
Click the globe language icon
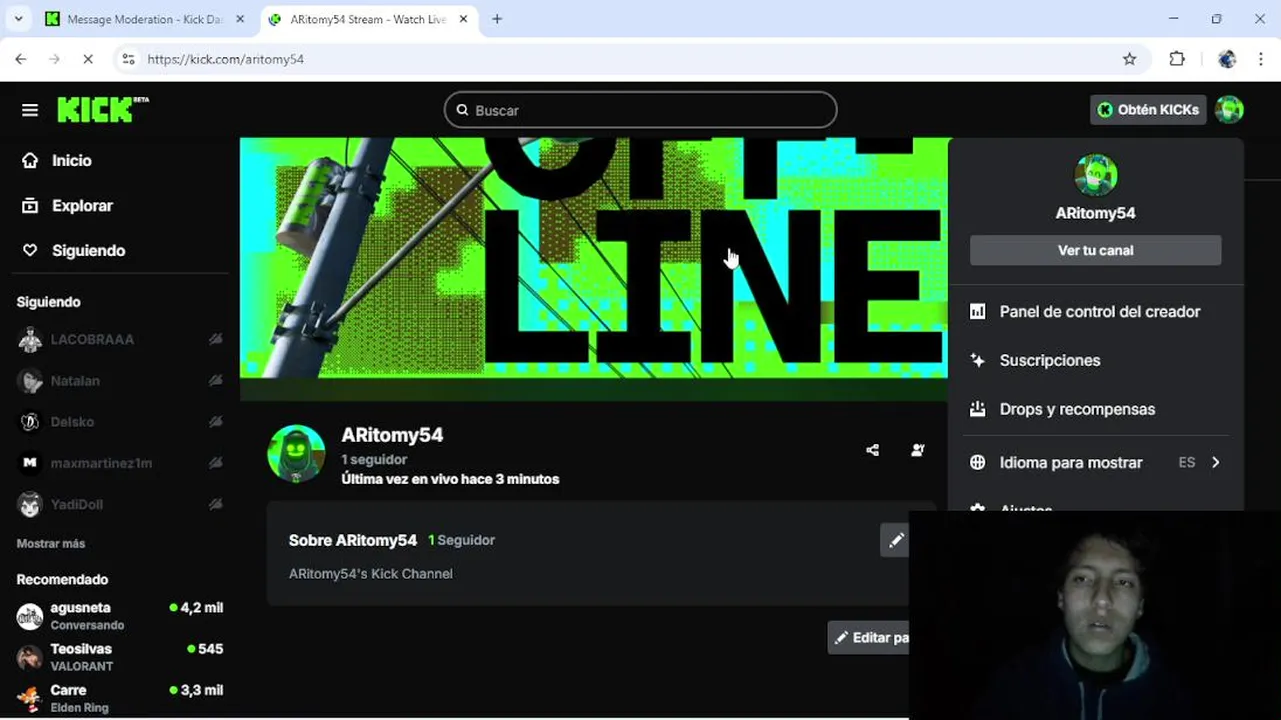[x=978, y=462]
